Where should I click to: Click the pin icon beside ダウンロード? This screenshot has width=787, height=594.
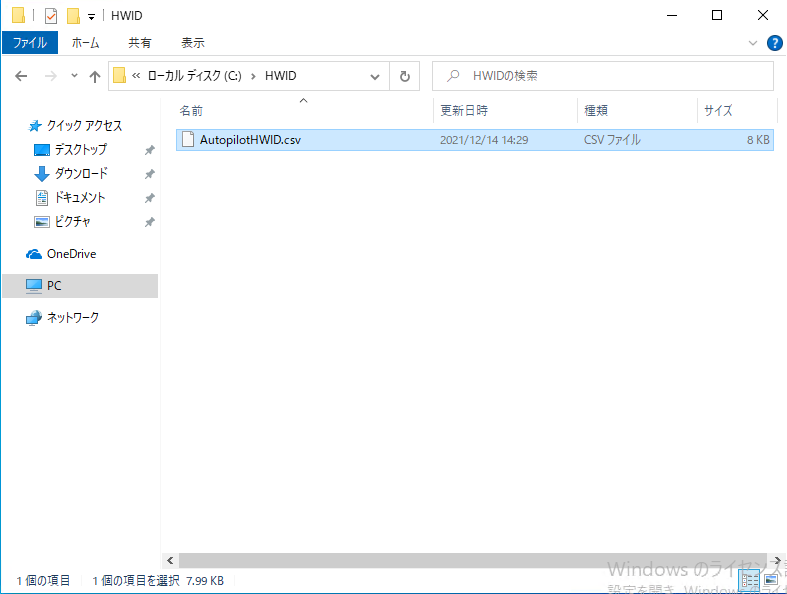coord(150,174)
